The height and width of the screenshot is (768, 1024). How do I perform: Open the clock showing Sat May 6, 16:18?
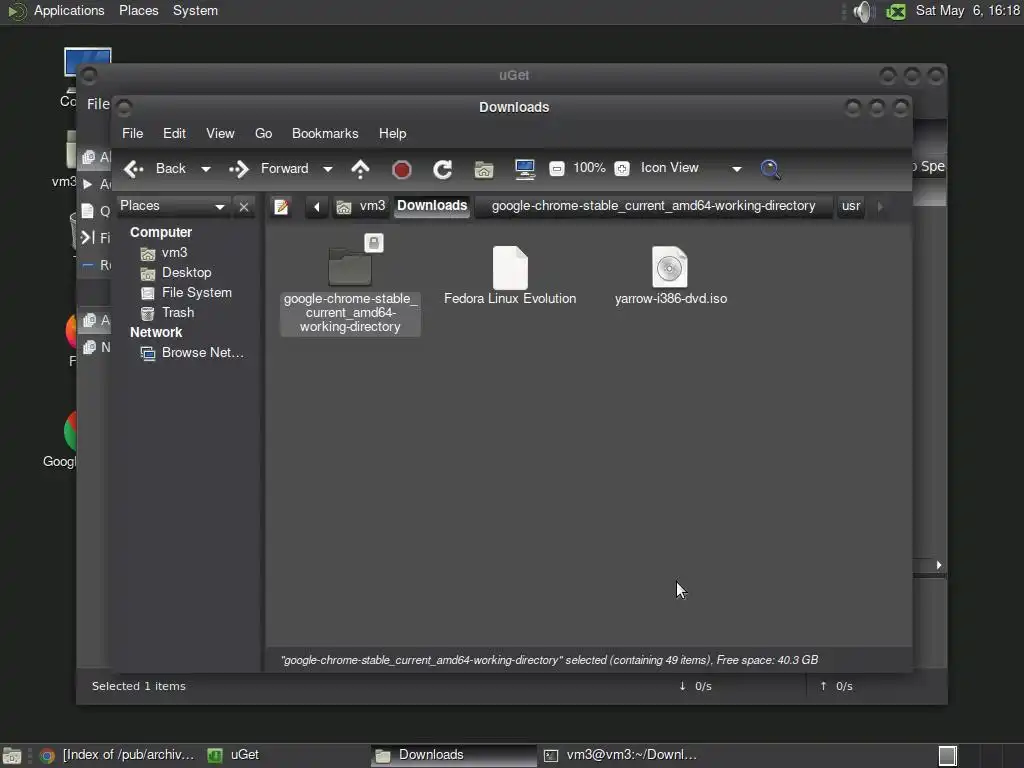(x=967, y=11)
